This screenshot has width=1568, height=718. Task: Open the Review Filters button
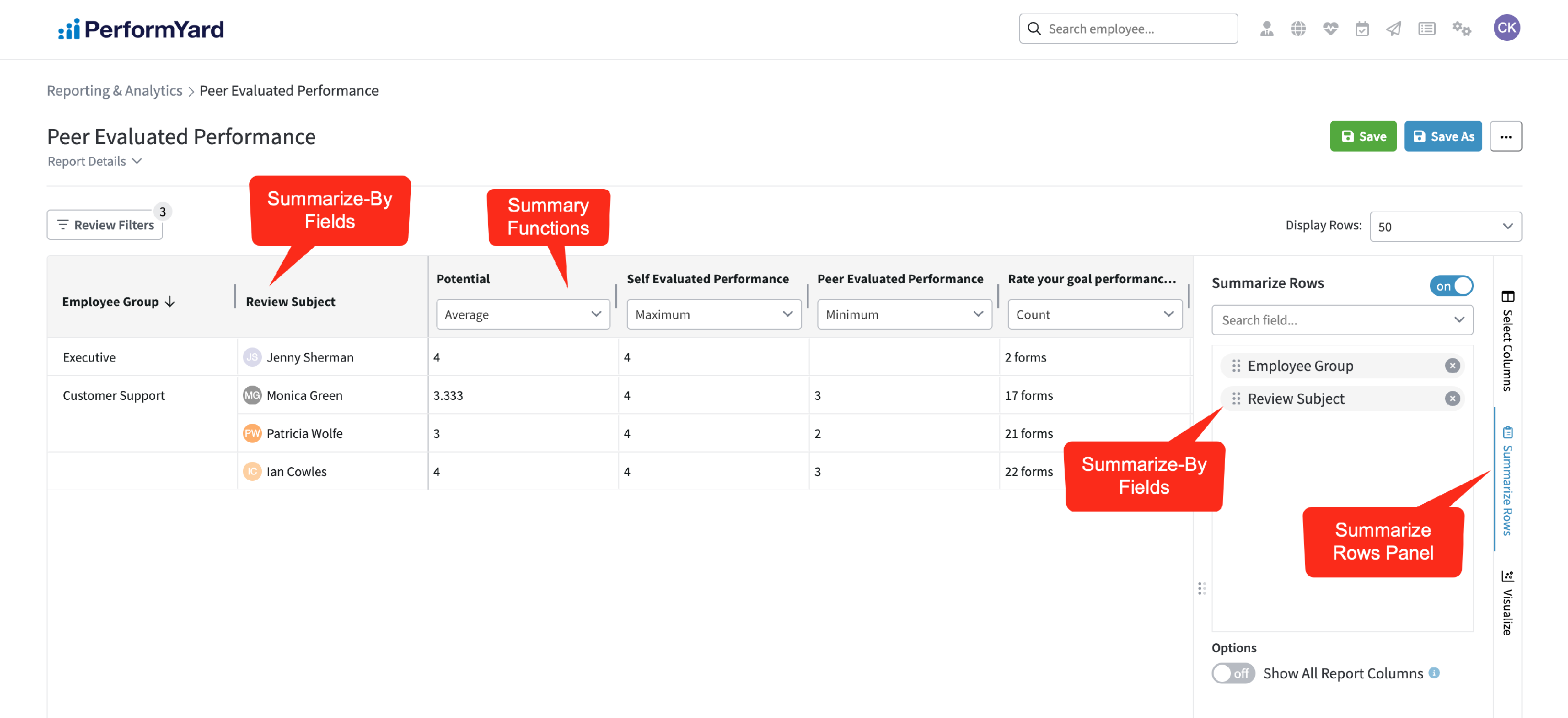[x=105, y=225]
